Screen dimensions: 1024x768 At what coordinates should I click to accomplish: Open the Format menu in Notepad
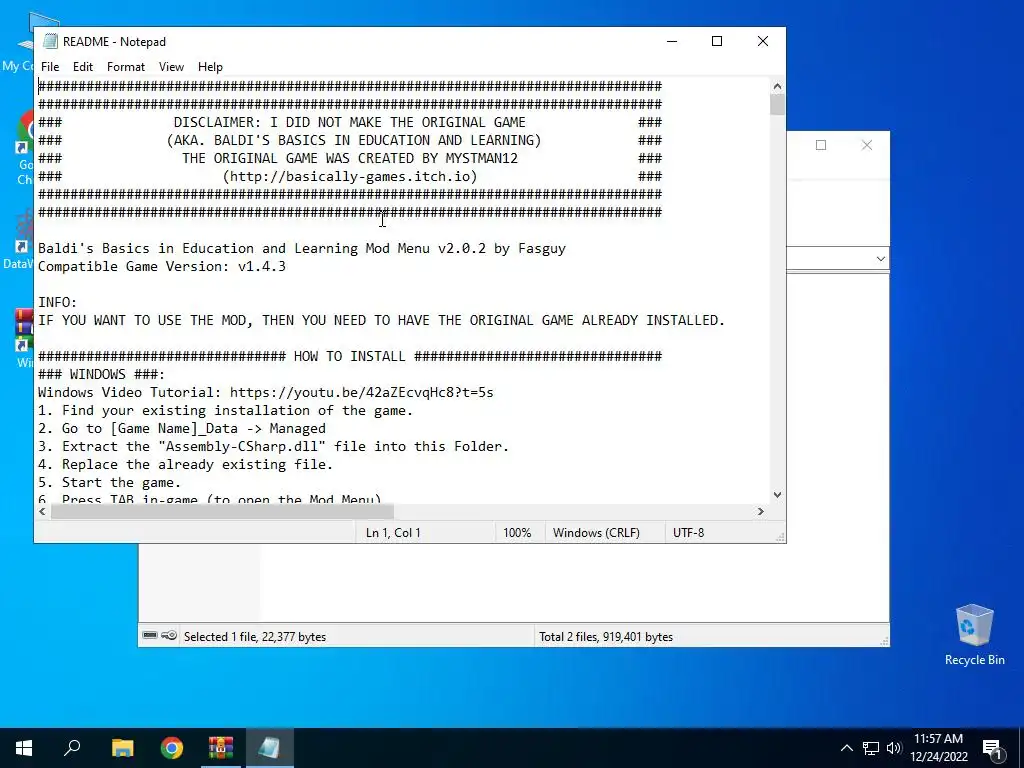(x=125, y=67)
